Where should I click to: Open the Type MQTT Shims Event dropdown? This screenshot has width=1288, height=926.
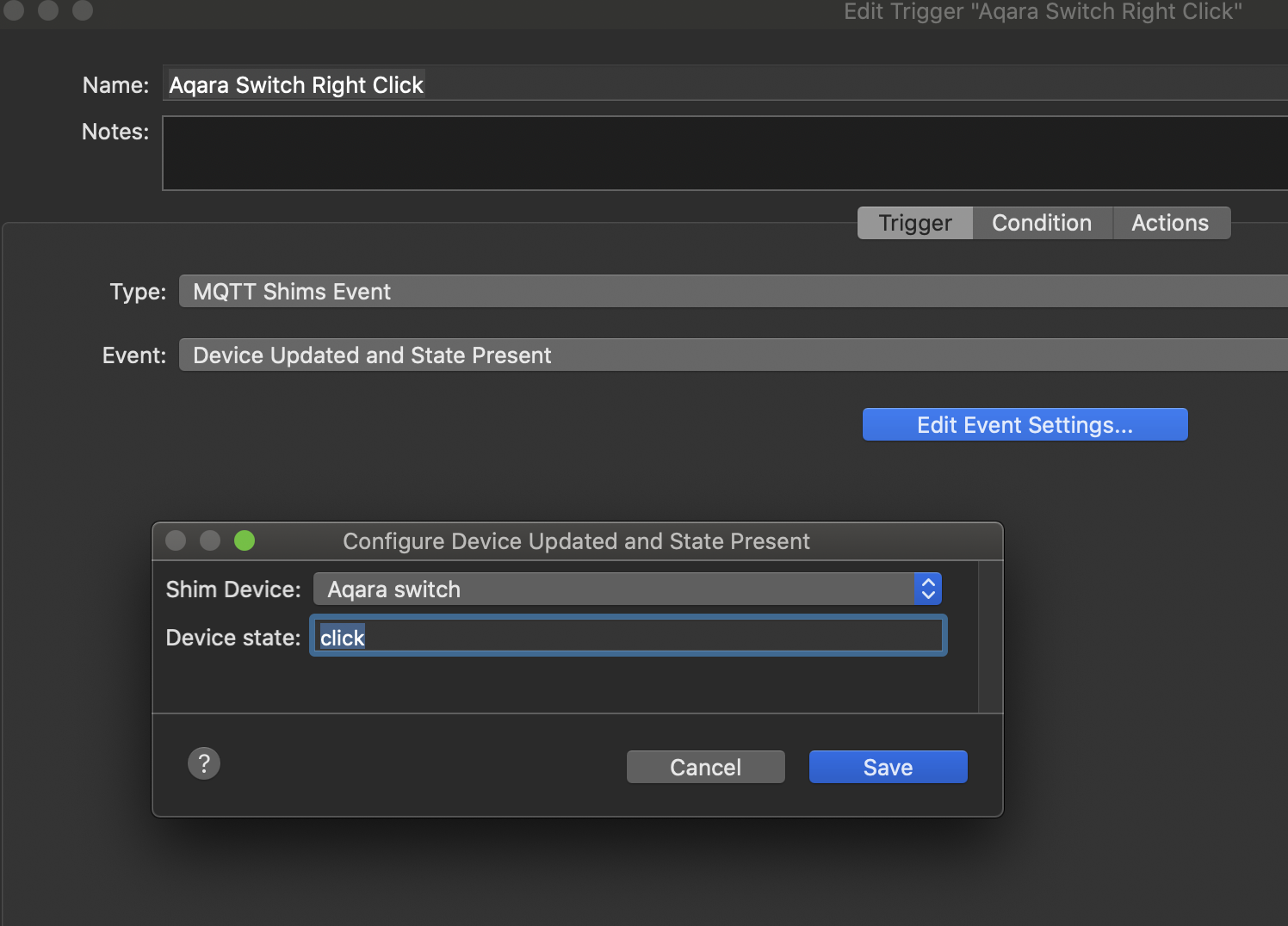point(734,292)
